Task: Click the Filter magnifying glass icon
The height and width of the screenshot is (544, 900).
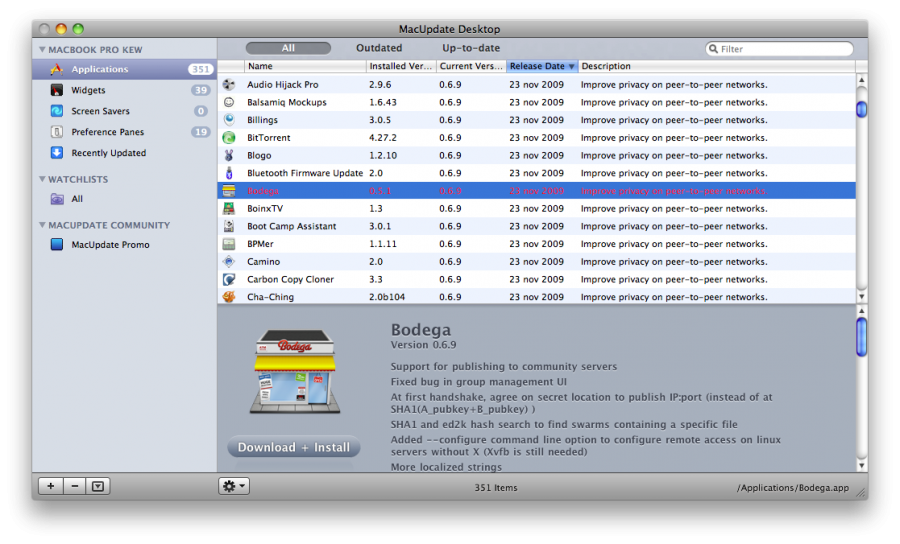Action: click(713, 49)
